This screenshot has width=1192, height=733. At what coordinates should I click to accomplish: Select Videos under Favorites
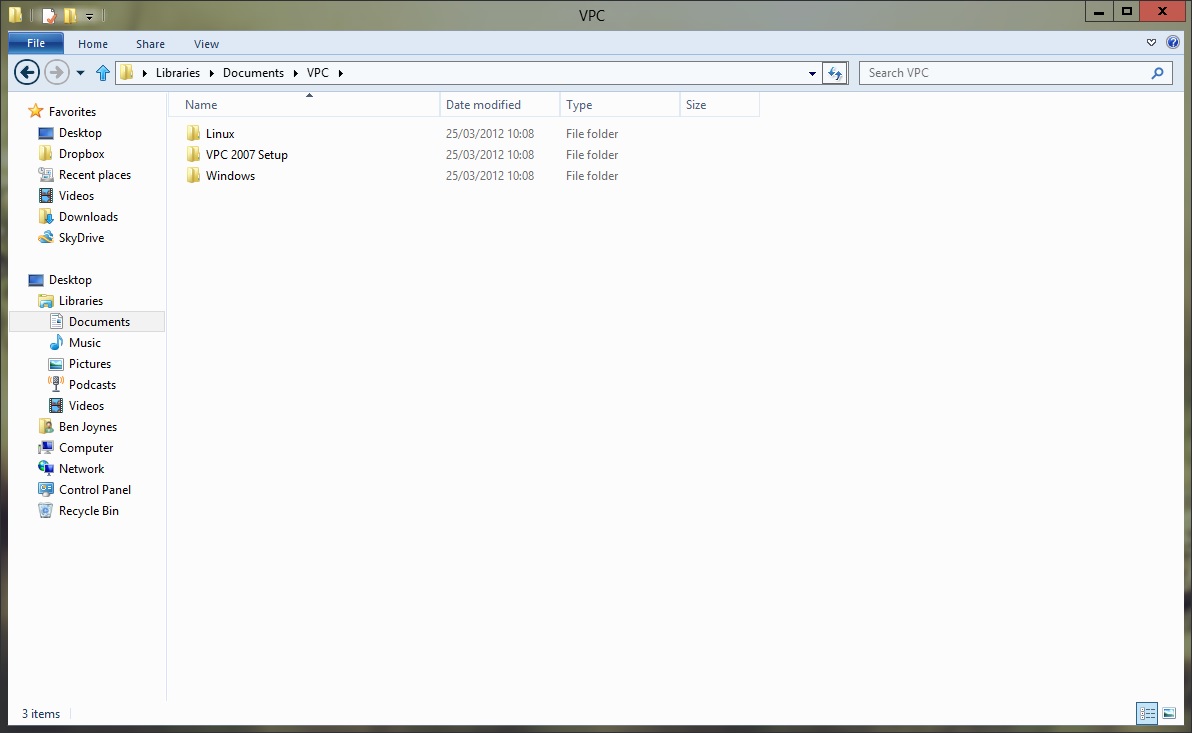[76, 195]
